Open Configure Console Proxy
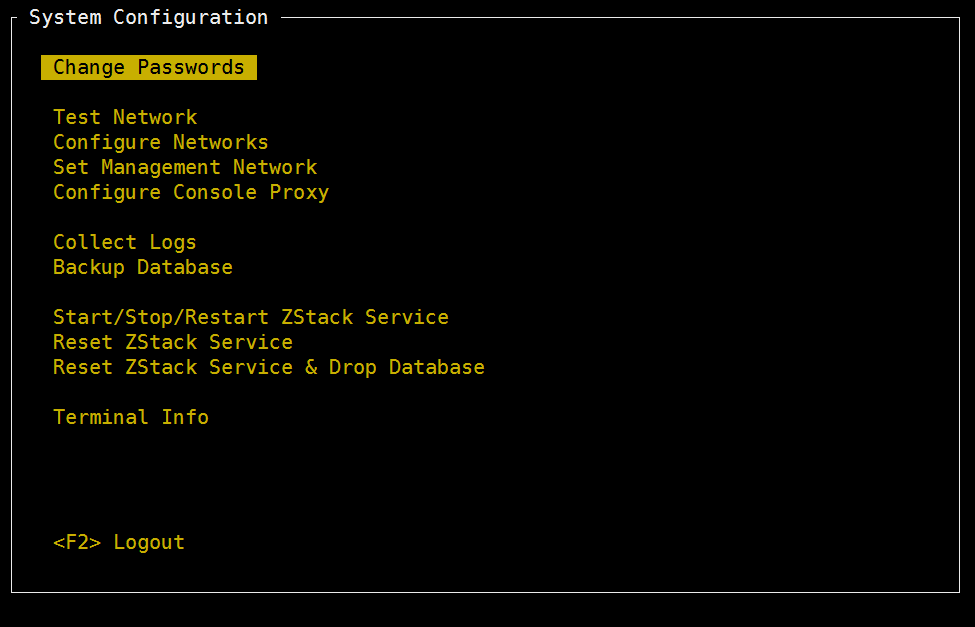The width and height of the screenshot is (975, 627). point(191,192)
